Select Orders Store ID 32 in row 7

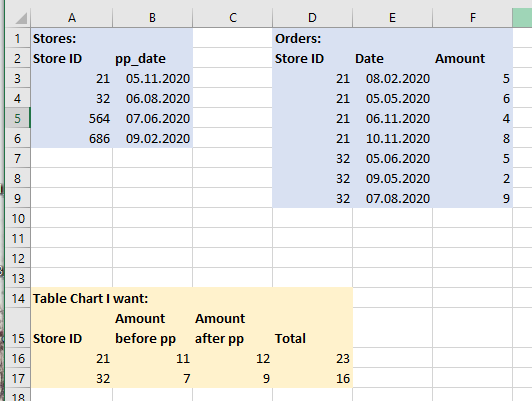click(312, 158)
